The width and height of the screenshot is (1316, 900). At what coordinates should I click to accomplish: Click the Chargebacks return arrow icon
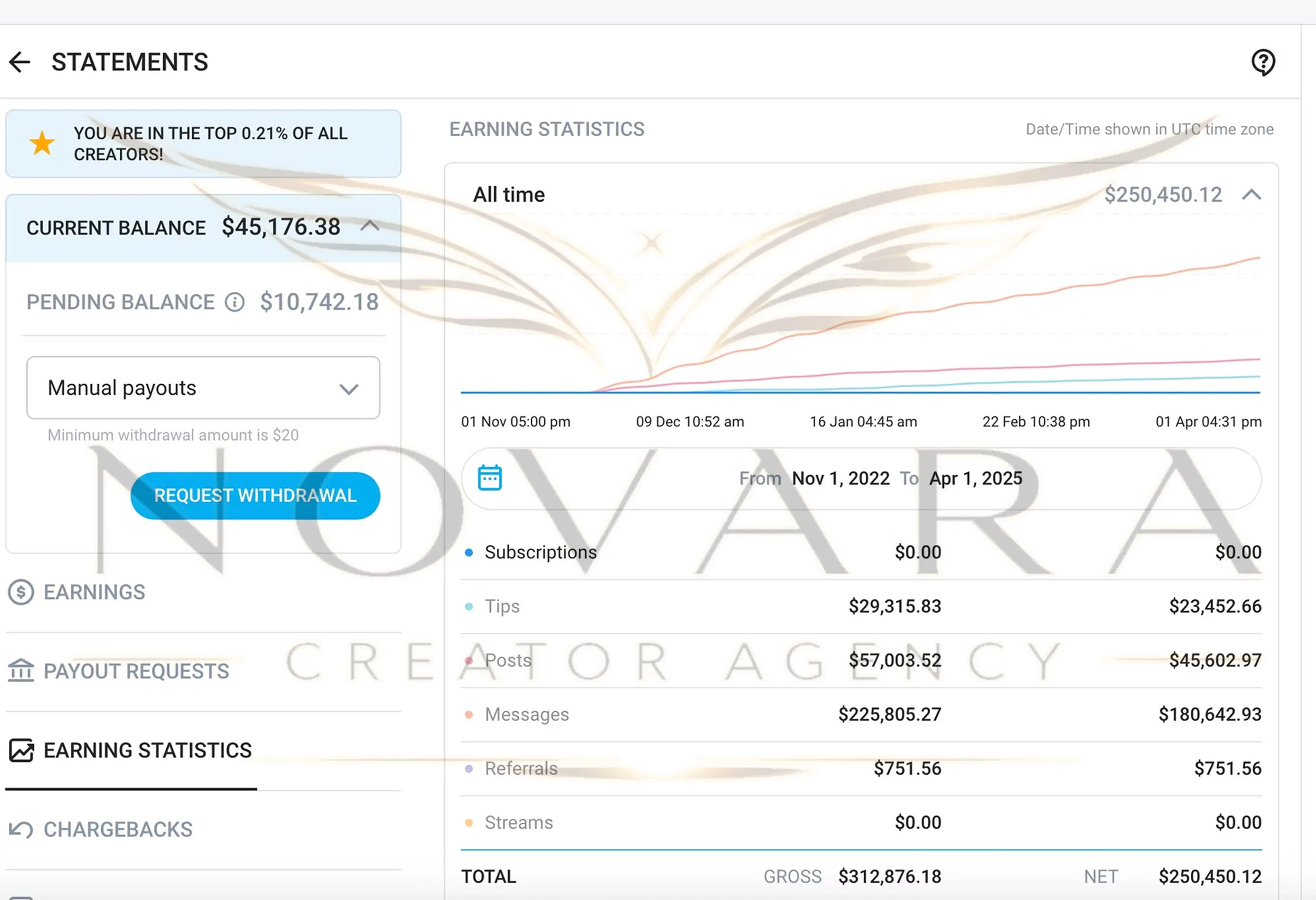(x=21, y=830)
